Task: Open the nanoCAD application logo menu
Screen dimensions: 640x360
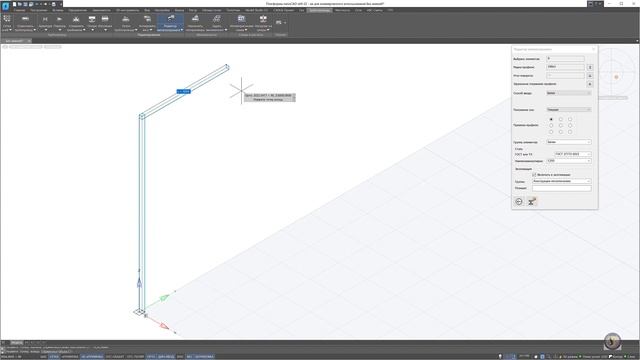Action: 5,6
